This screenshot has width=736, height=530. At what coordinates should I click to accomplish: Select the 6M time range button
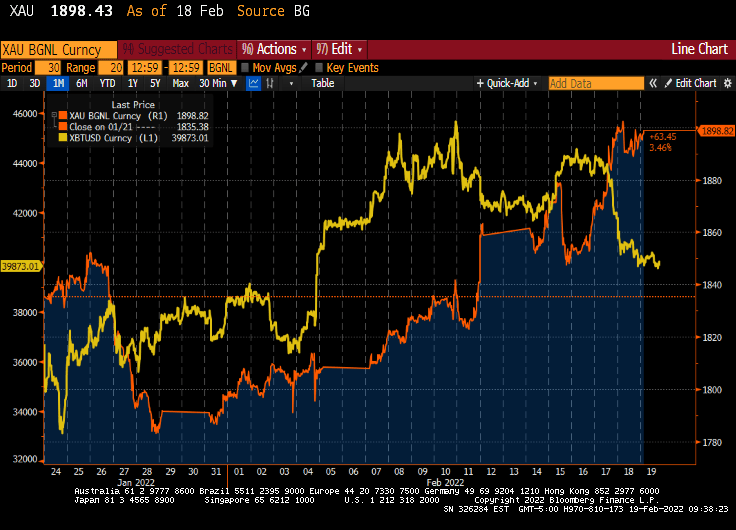tap(81, 83)
